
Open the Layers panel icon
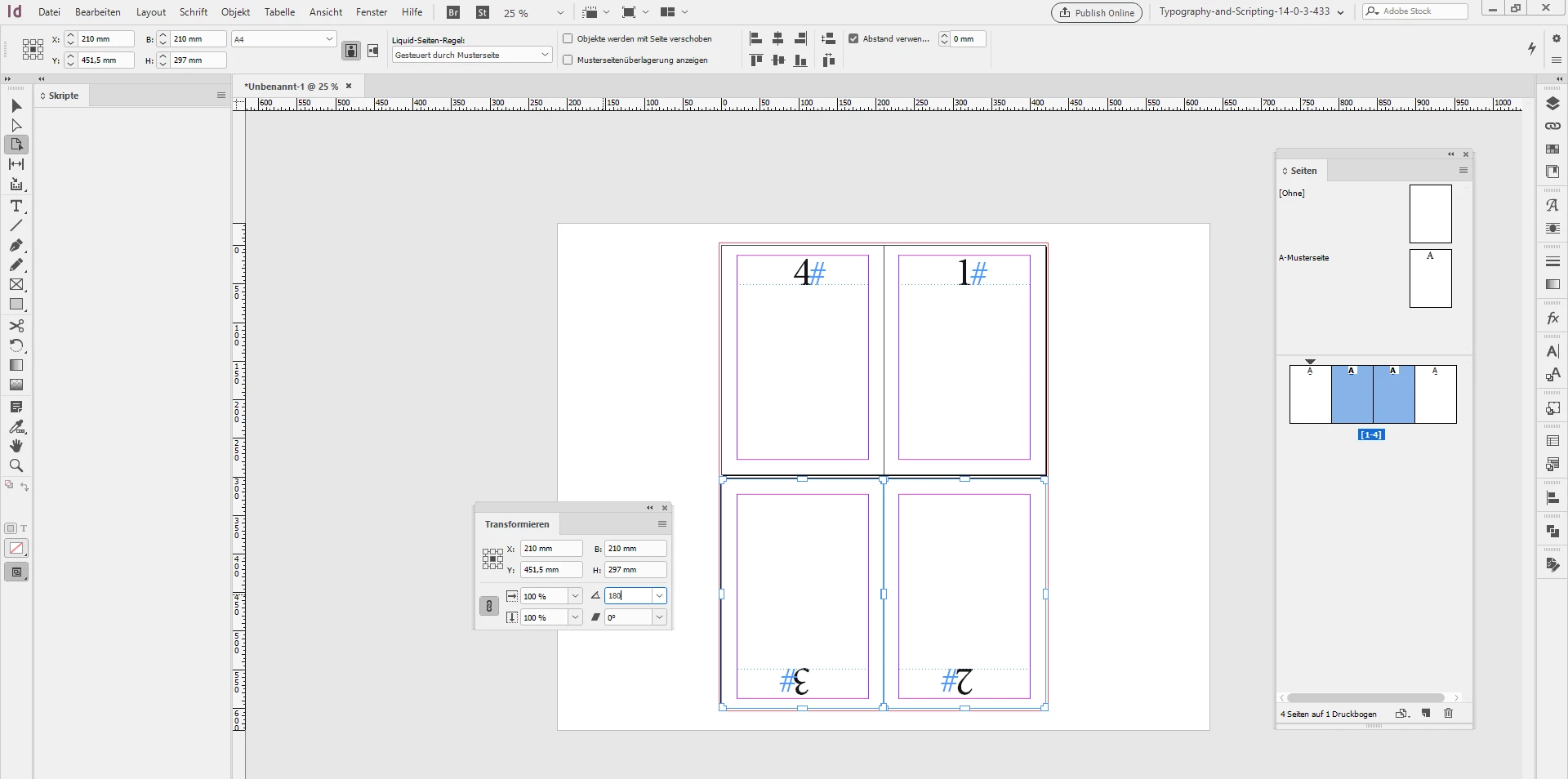(x=1552, y=104)
